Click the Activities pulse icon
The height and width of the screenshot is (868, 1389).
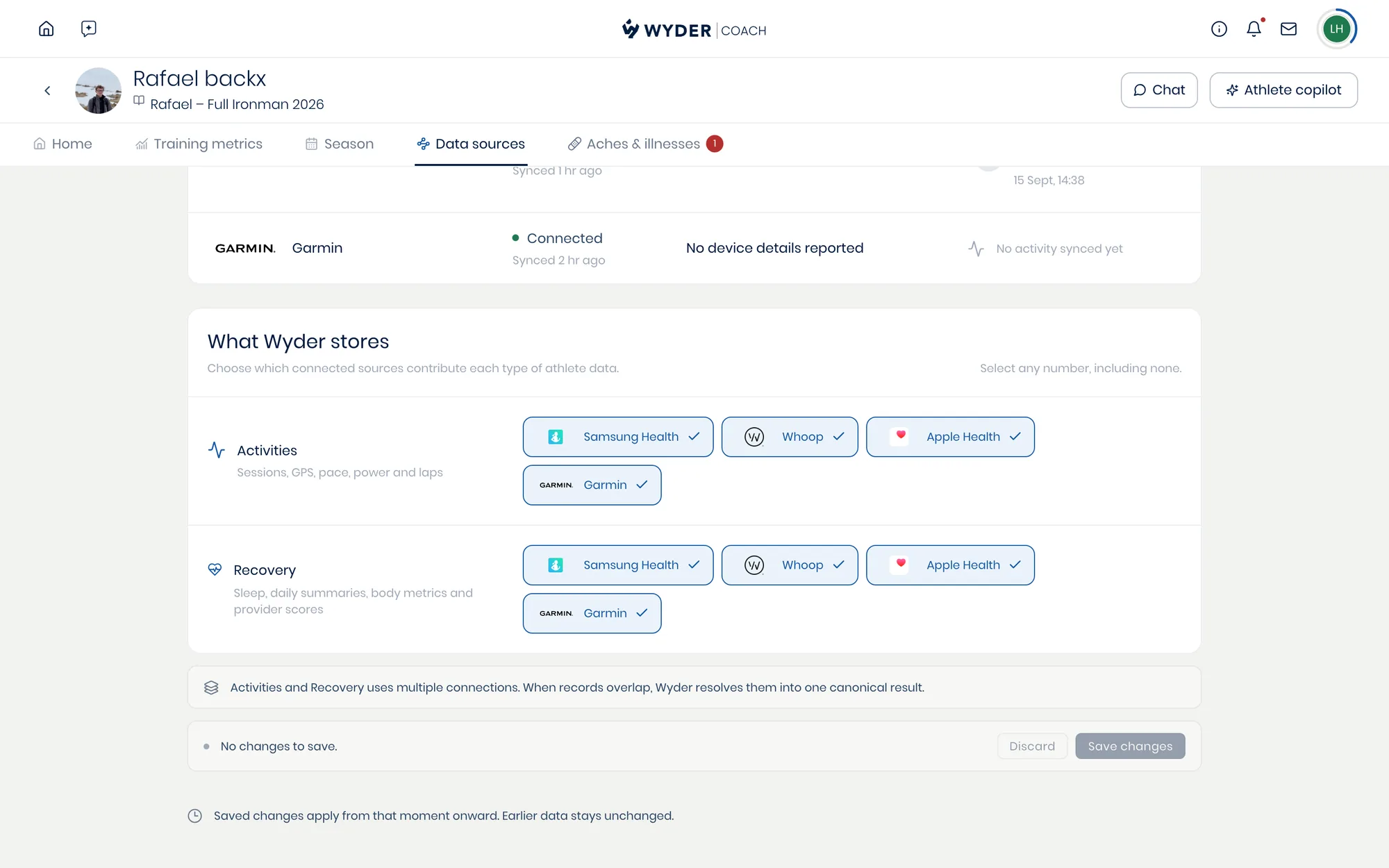tap(217, 450)
